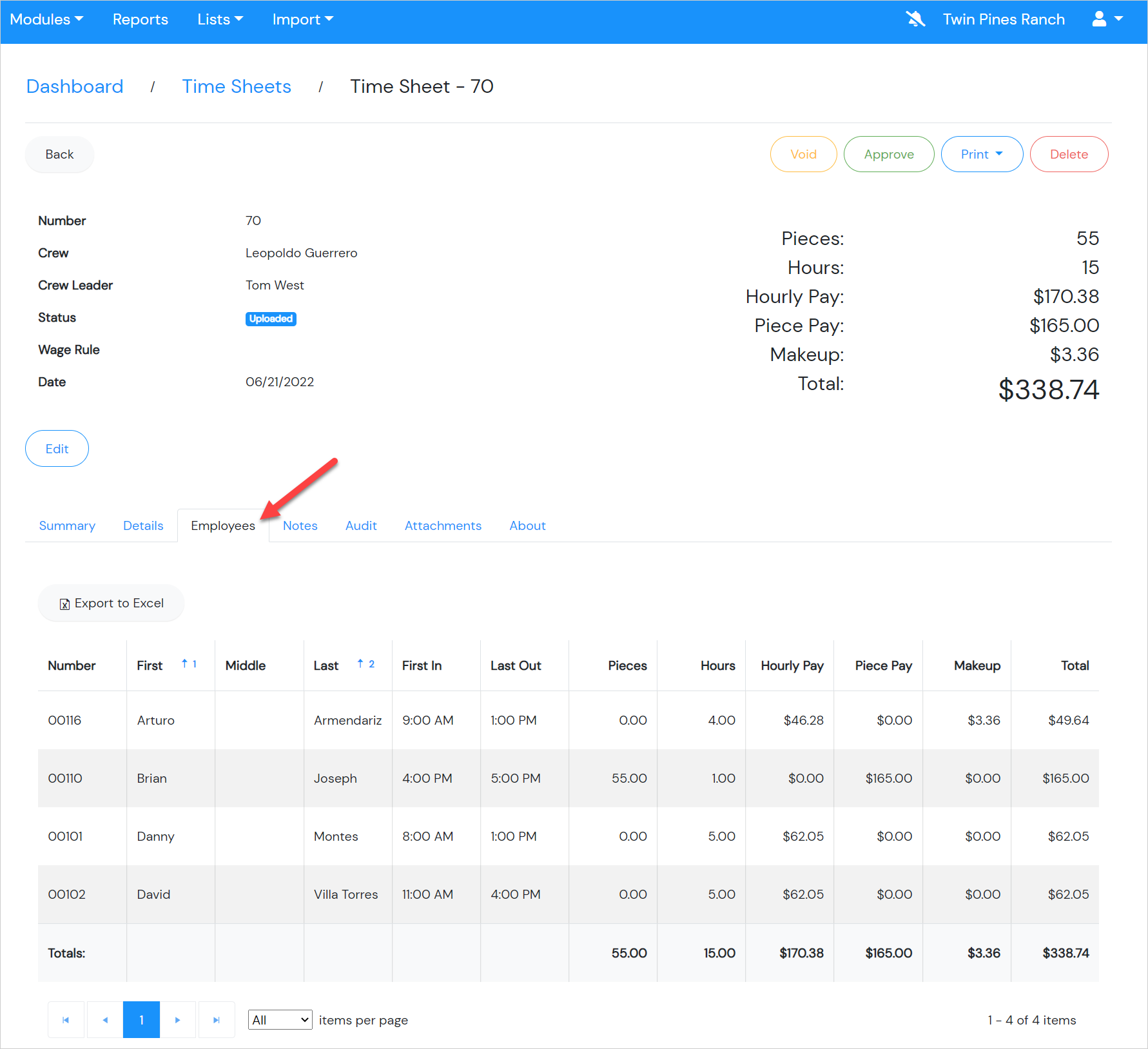Open the user account menu icon
This screenshot has height=1049, width=1148.
(1107, 19)
